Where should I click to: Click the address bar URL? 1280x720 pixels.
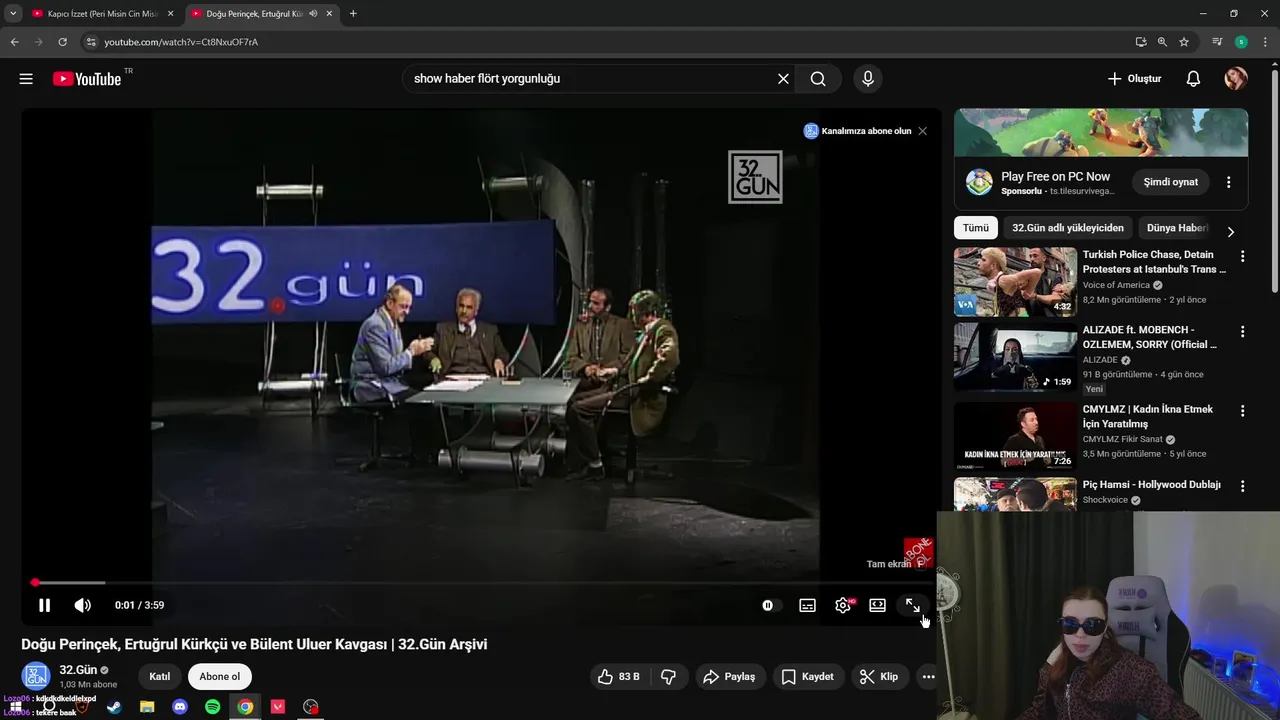[181, 42]
